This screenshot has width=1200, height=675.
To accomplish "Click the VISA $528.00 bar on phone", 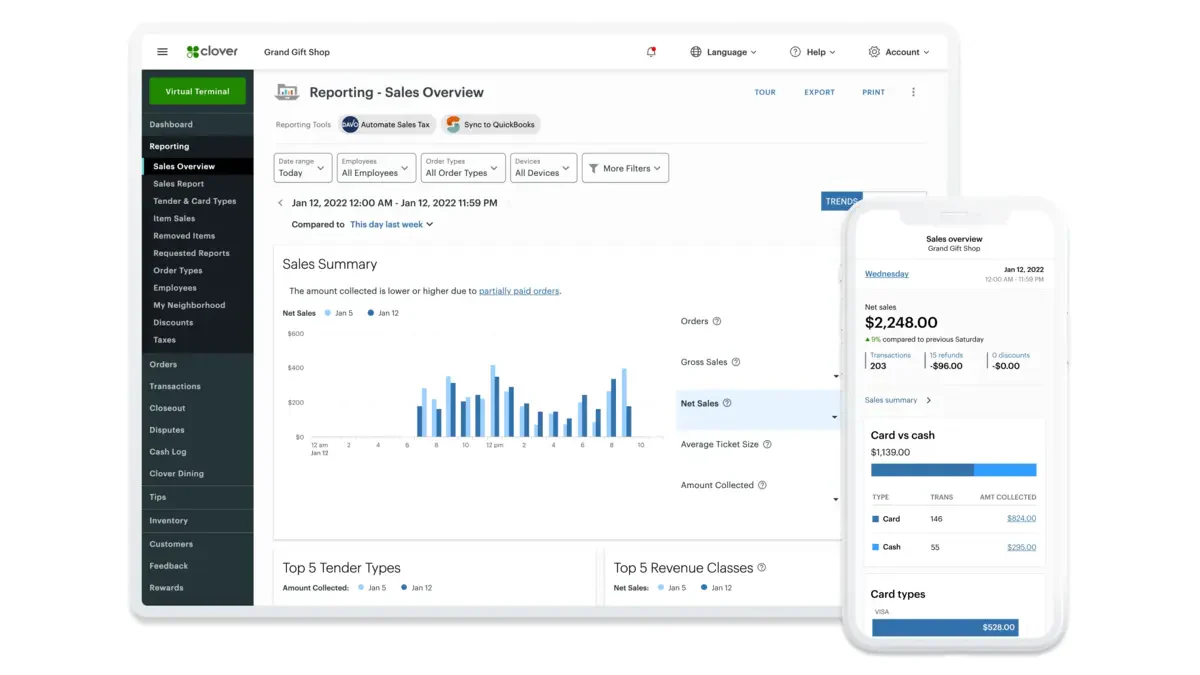I will [x=945, y=627].
